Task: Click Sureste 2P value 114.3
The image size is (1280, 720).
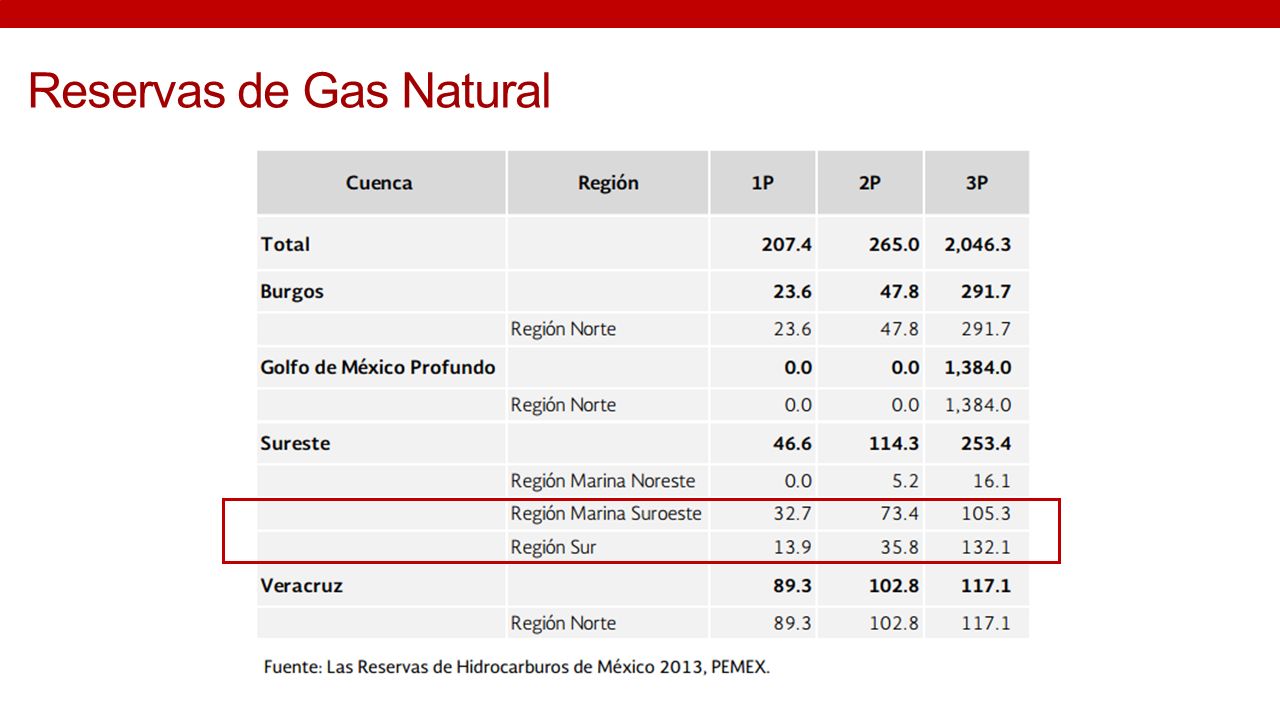Action: (894, 443)
